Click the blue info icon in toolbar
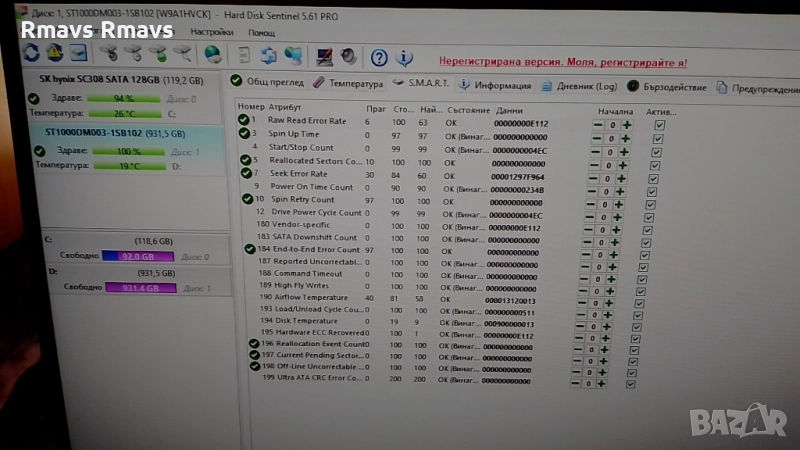Screen dimensions: 800x450 coord(404,57)
